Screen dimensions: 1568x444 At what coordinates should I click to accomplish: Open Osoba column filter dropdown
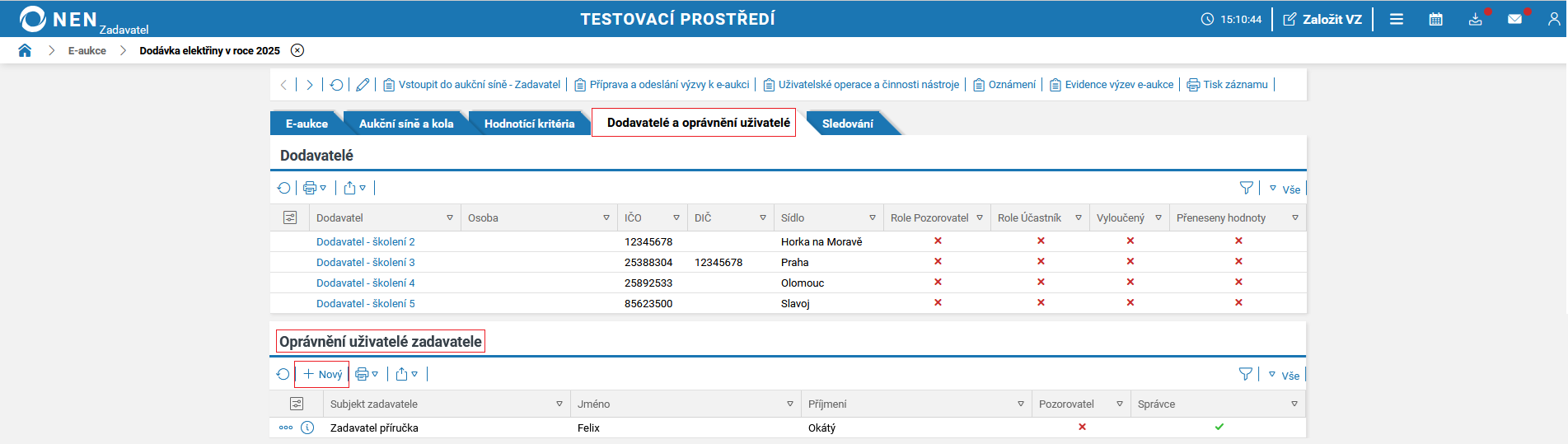[x=606, y=218]
